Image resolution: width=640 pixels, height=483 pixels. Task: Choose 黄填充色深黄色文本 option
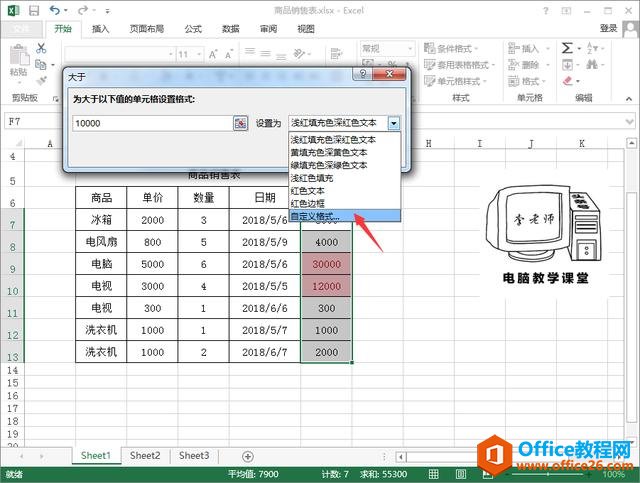[x=344, y=153]
